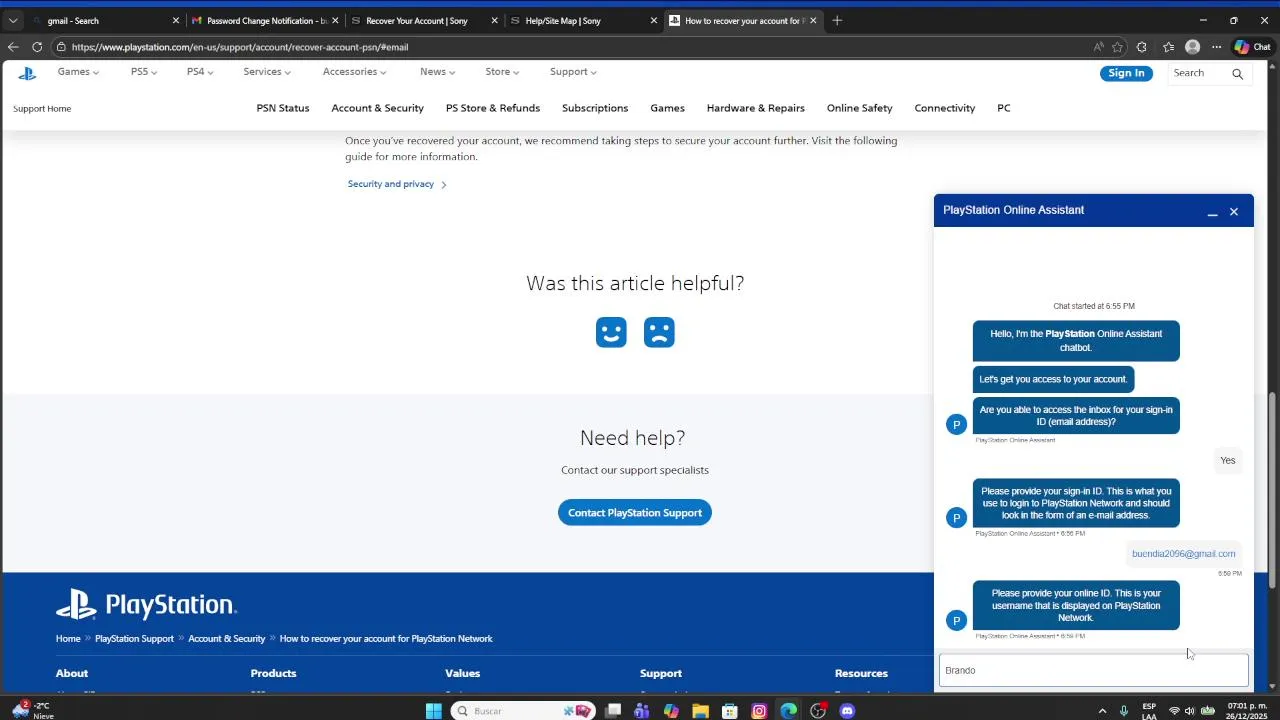This screenshot has width=1280, height=720.
Task: Click the PlayStation logo in site header
Action: (x=27, y=73)
